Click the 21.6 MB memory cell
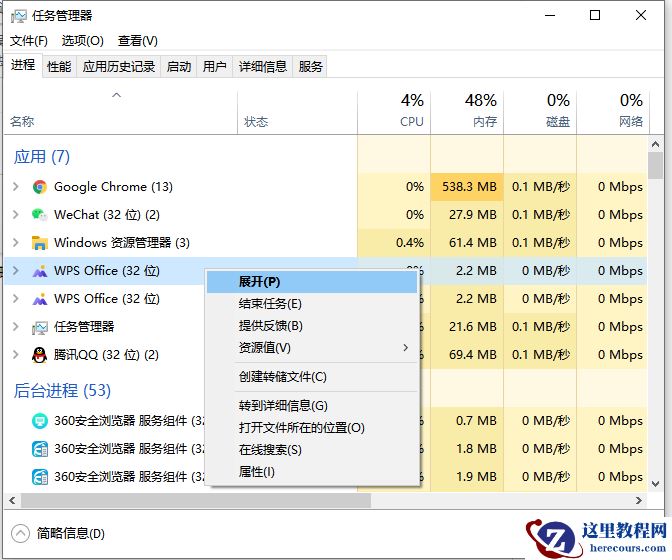 467,327
